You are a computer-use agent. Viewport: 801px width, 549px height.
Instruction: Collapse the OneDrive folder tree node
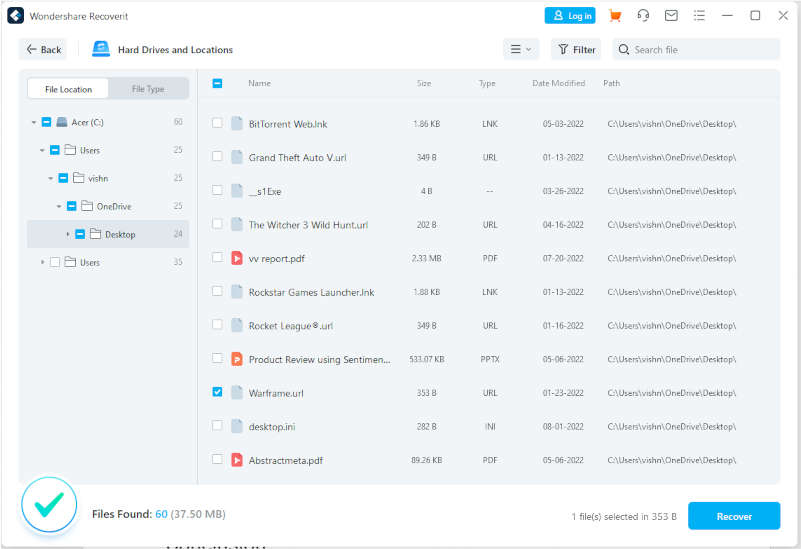(x=59, y=206)
